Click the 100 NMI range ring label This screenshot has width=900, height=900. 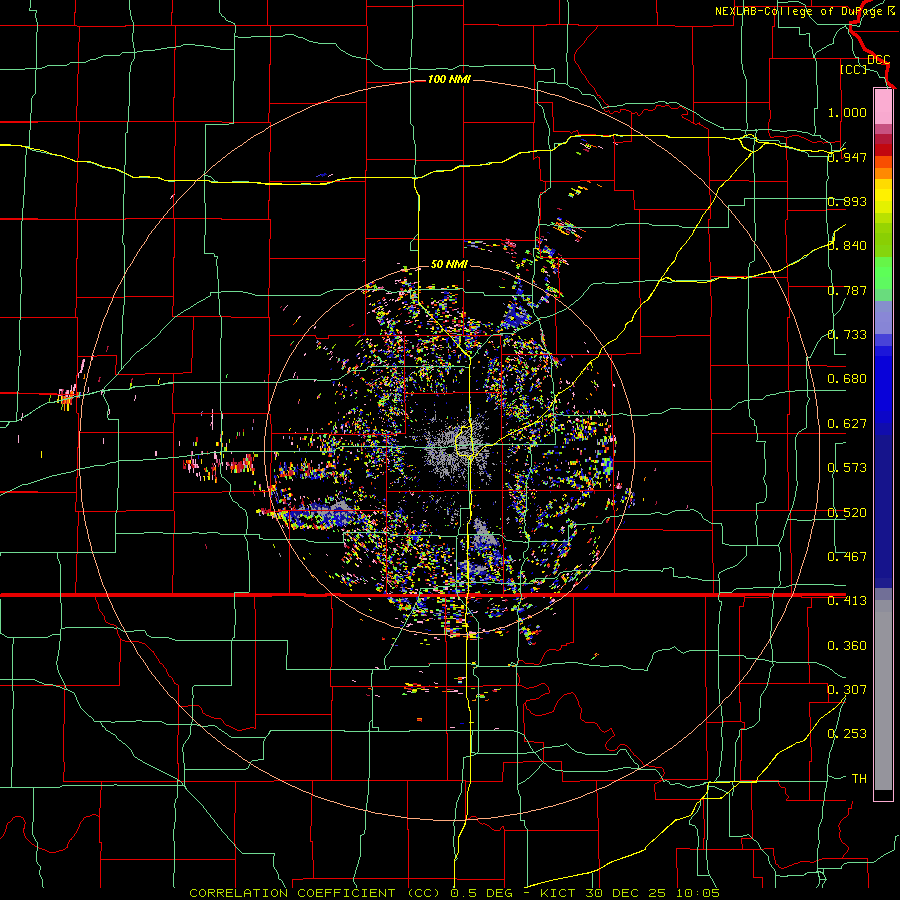click(449, 79)
